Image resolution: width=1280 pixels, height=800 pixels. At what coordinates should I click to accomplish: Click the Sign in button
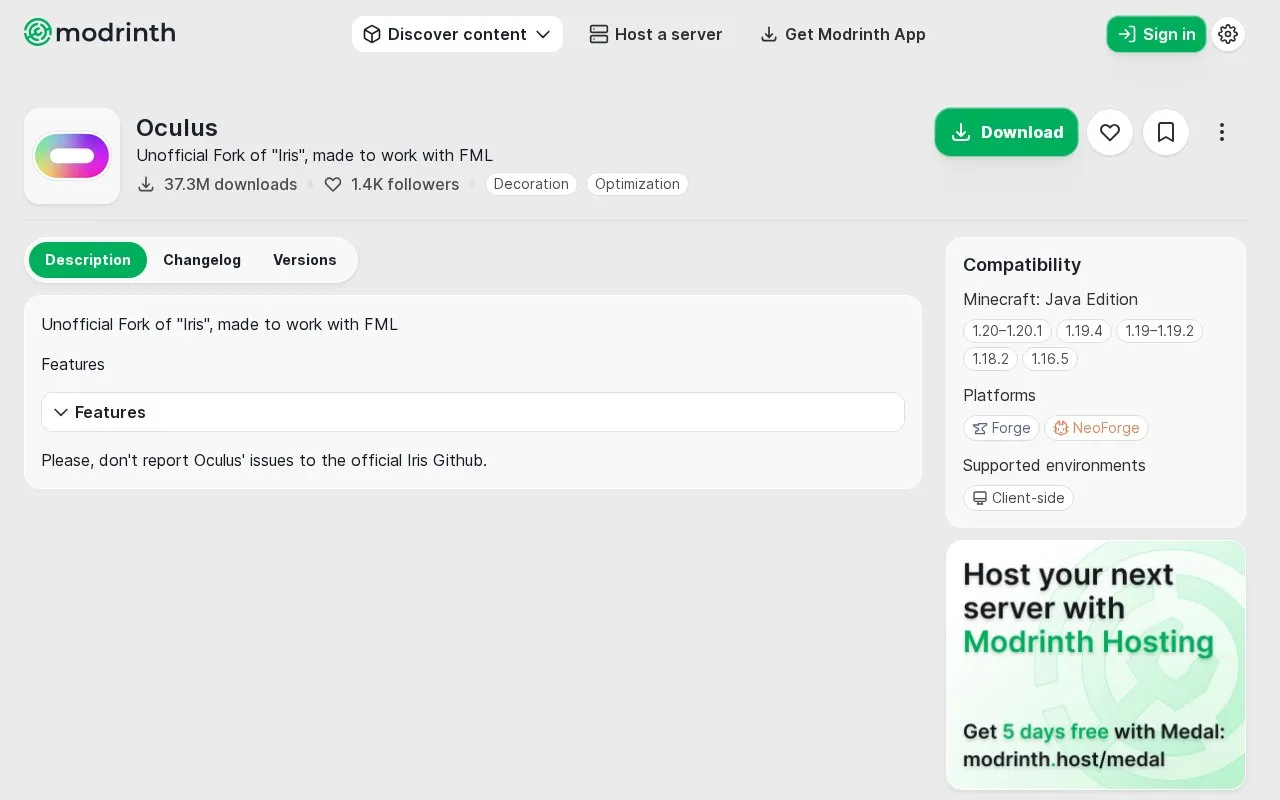(1156, 34)
